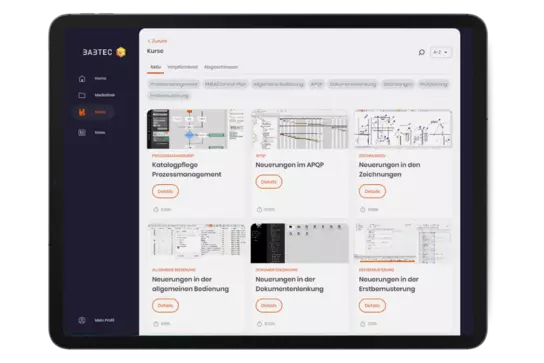Filter by the Erstbemusterung chip
This screenshot has width=544, height=363.
(x=169, y=96)
